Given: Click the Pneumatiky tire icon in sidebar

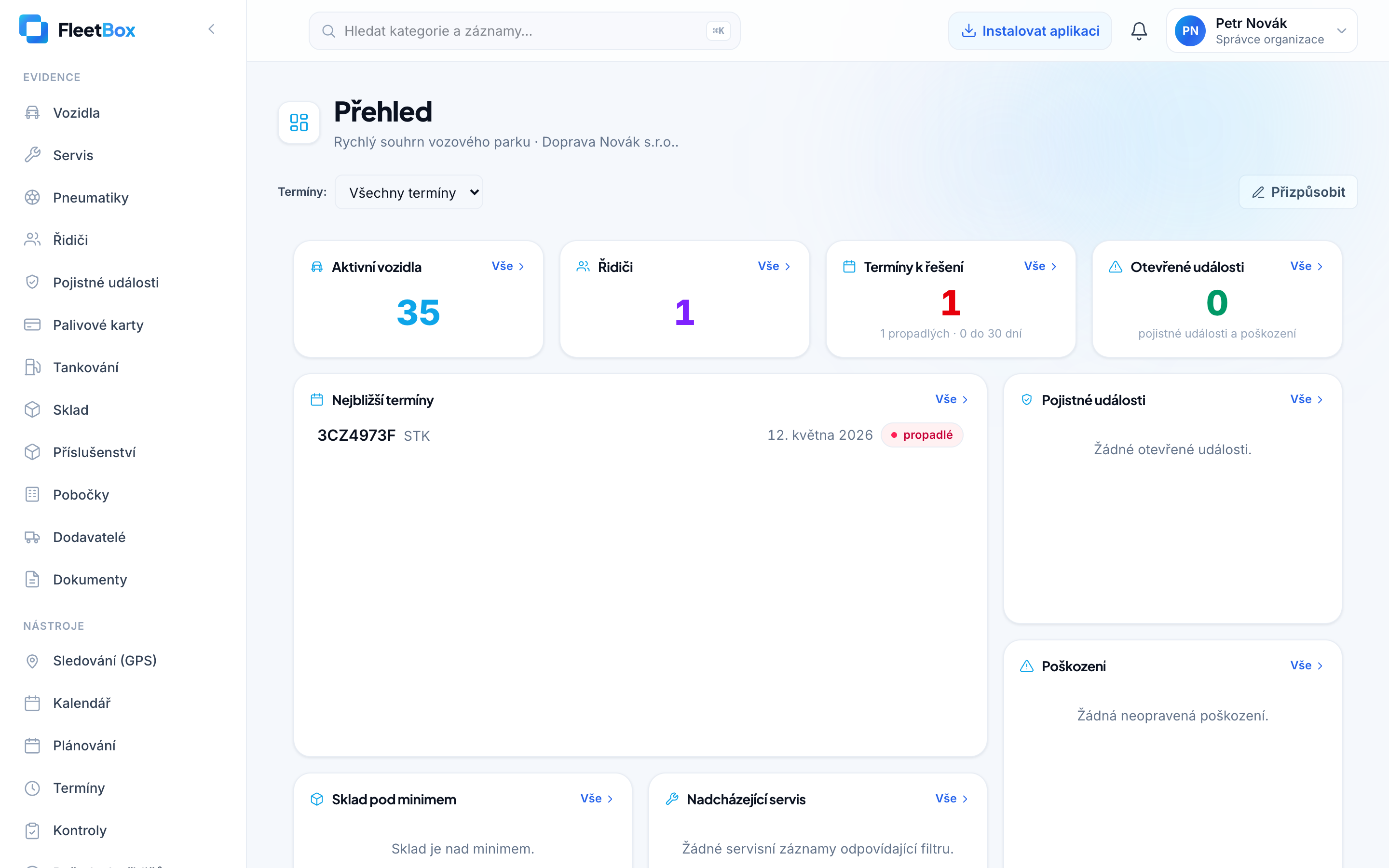Looking at the screenshot, I should tap(32, 198).
